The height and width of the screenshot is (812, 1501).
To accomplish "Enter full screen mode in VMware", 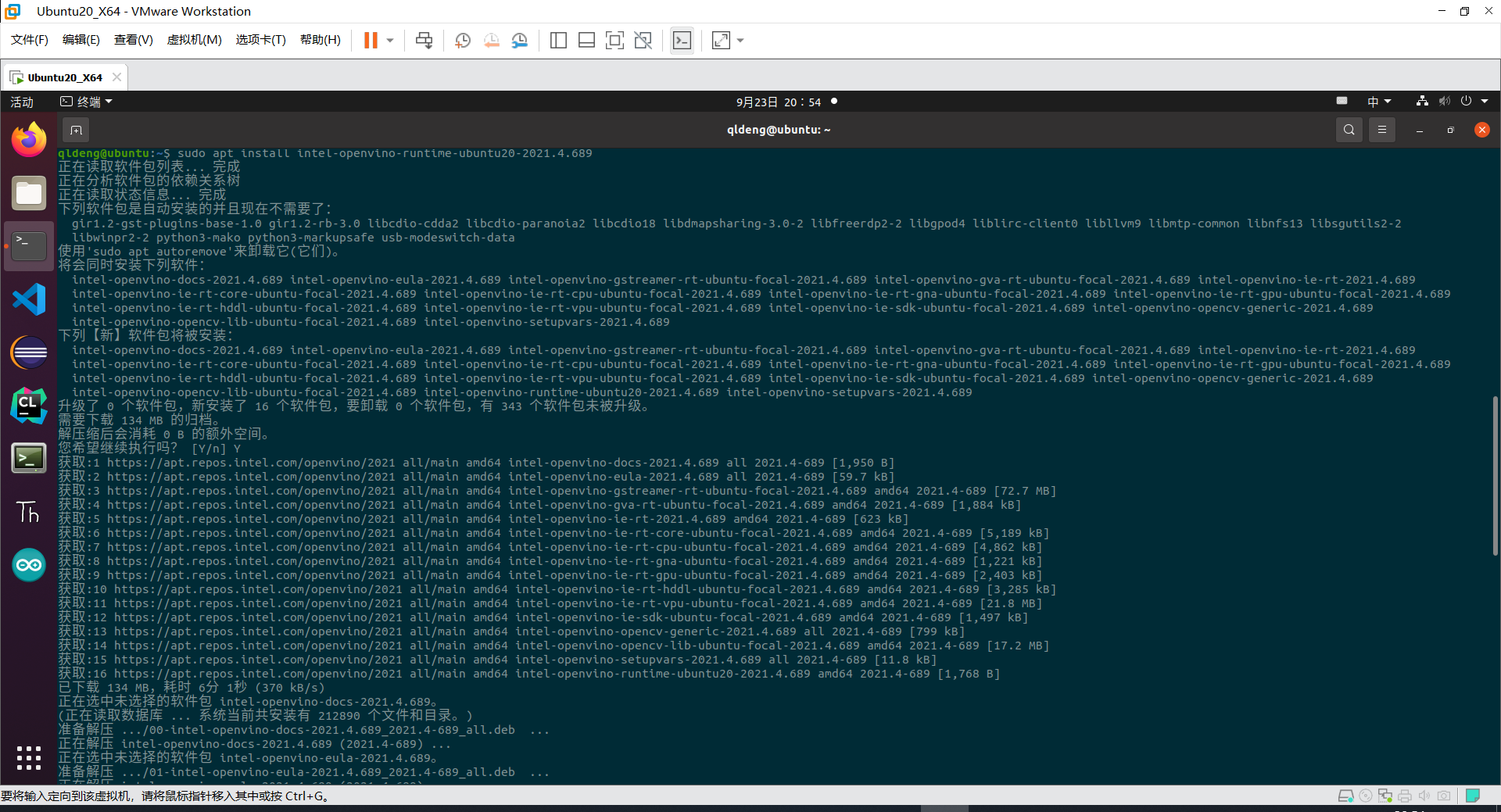I will click(614, 40).
